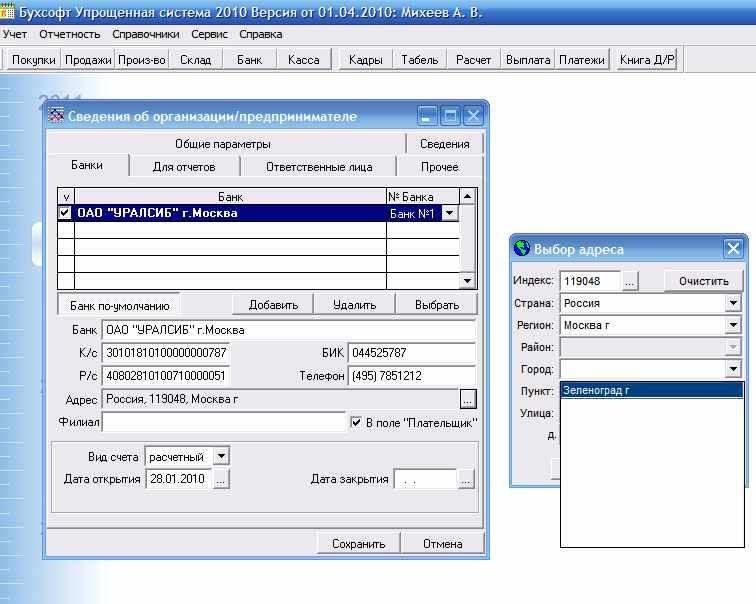Open calendar picker for Дата закрытия
This screenshot has height=604, width=756.
click(466, 480)
